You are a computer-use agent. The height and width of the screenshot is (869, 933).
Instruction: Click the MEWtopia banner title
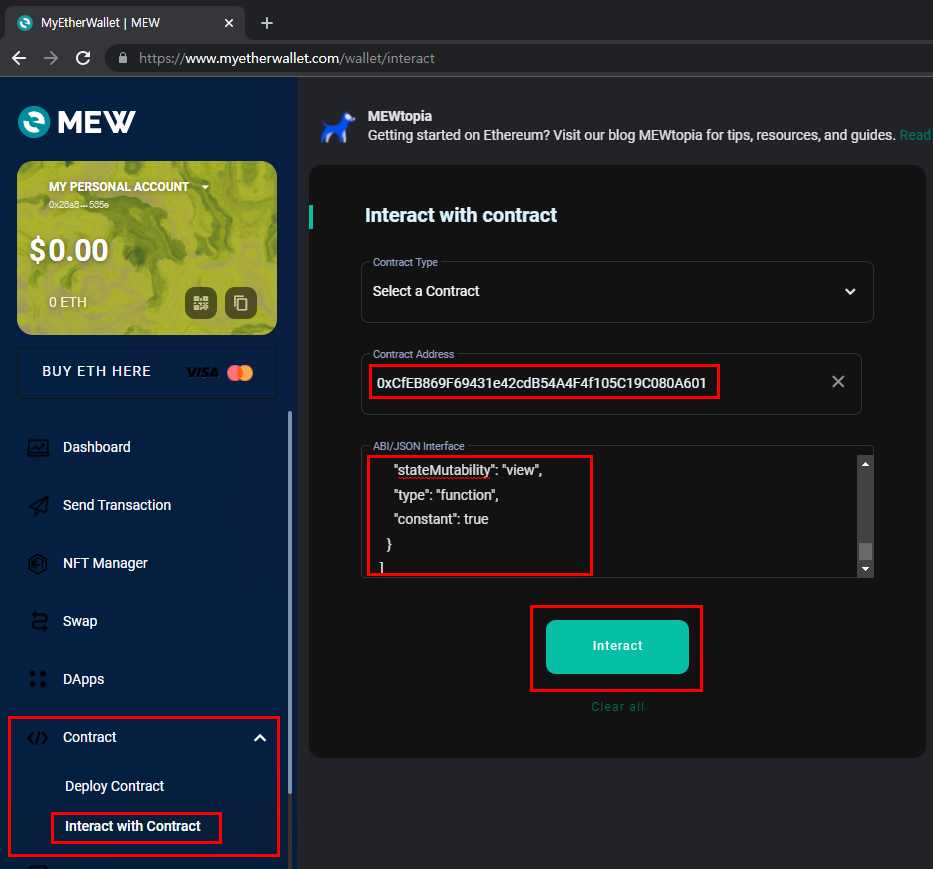[x=399, y=116]
